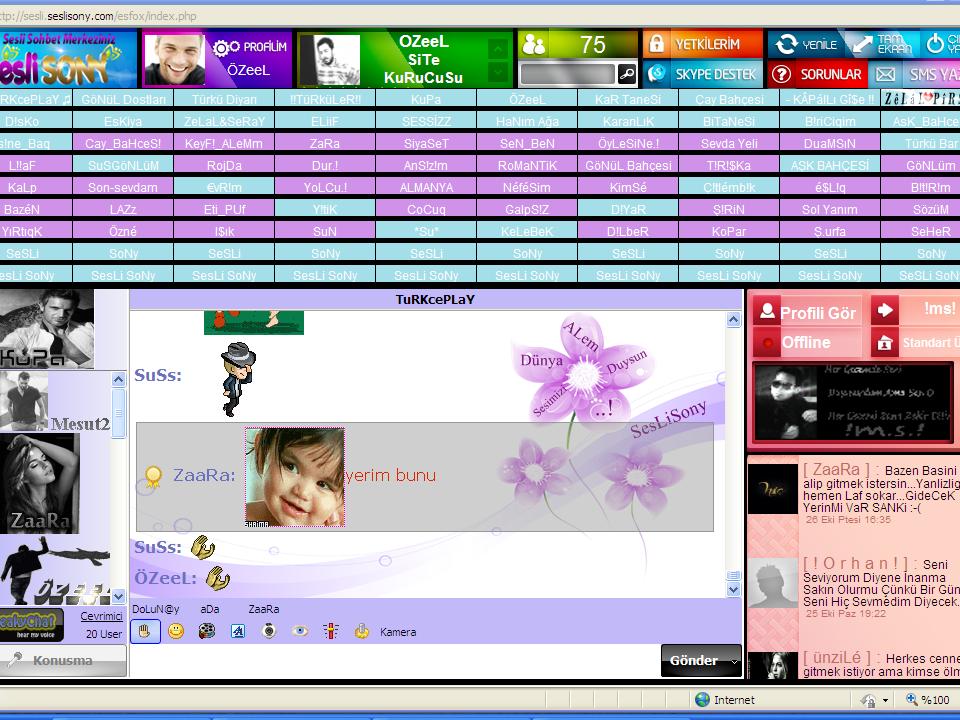Image resolution: width=960 pixels, height=720 pixels.
Task: Click the film reel media icon
Action: point(207,631)
